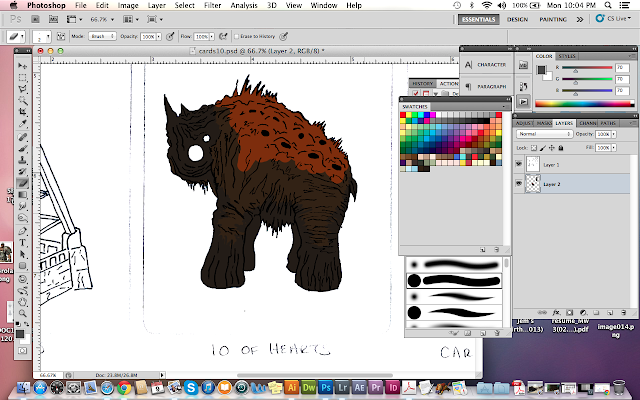Click the Quick Mask mode icon
The width and height of the screenshot is (640, 400).
point(22,351)
